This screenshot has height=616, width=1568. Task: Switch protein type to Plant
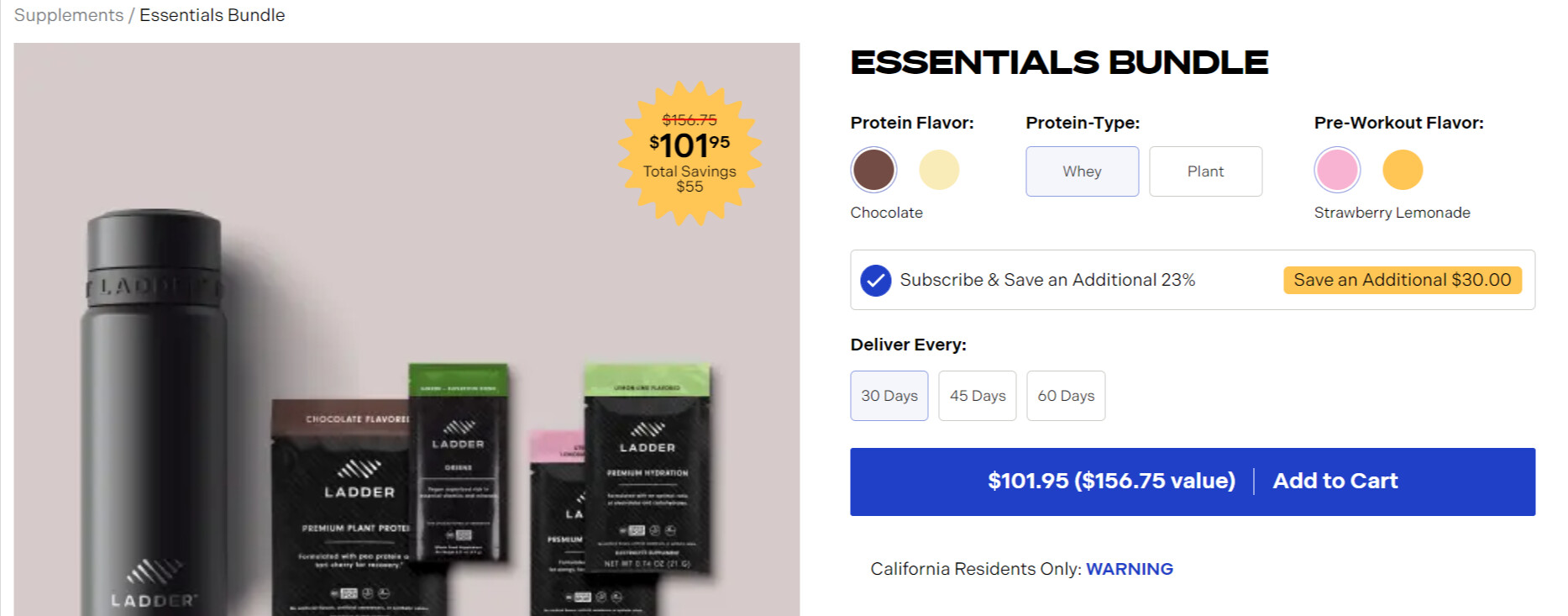(x=1205, y=171)
